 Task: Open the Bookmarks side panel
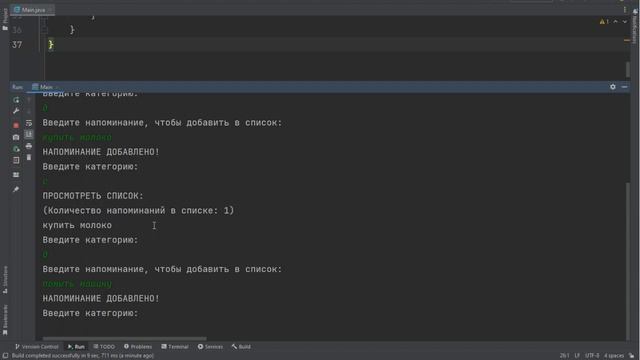coord(5,320)
